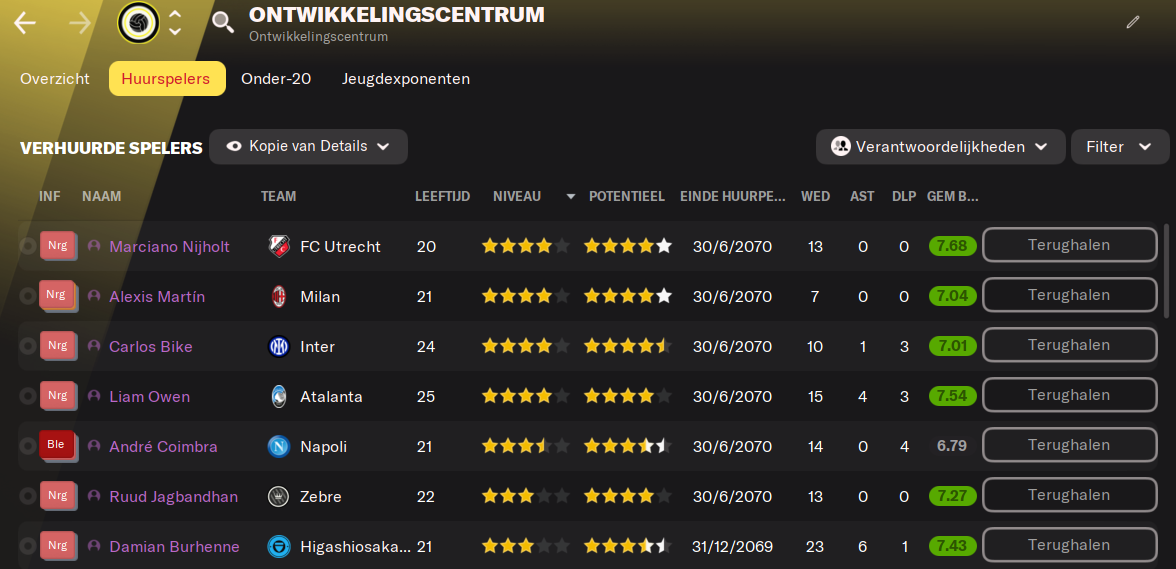Click the Napoli club logo

coord(278,446)
